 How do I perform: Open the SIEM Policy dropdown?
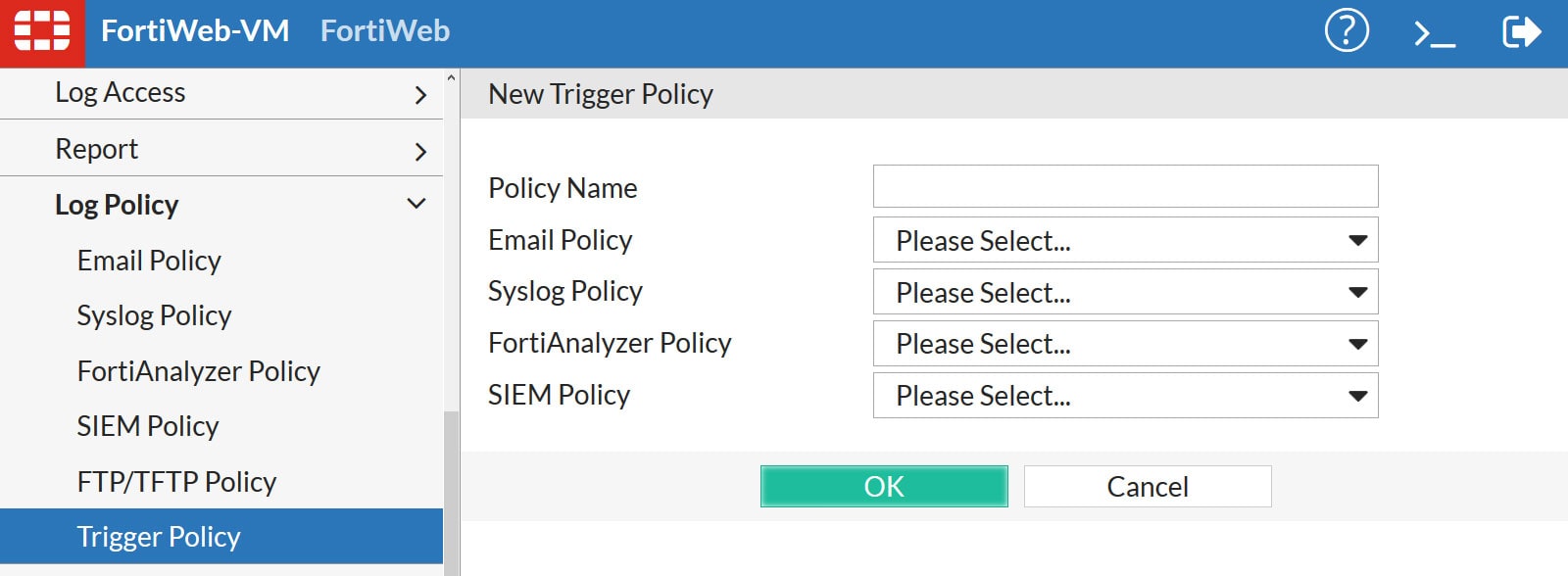[x=1125, y=396]
